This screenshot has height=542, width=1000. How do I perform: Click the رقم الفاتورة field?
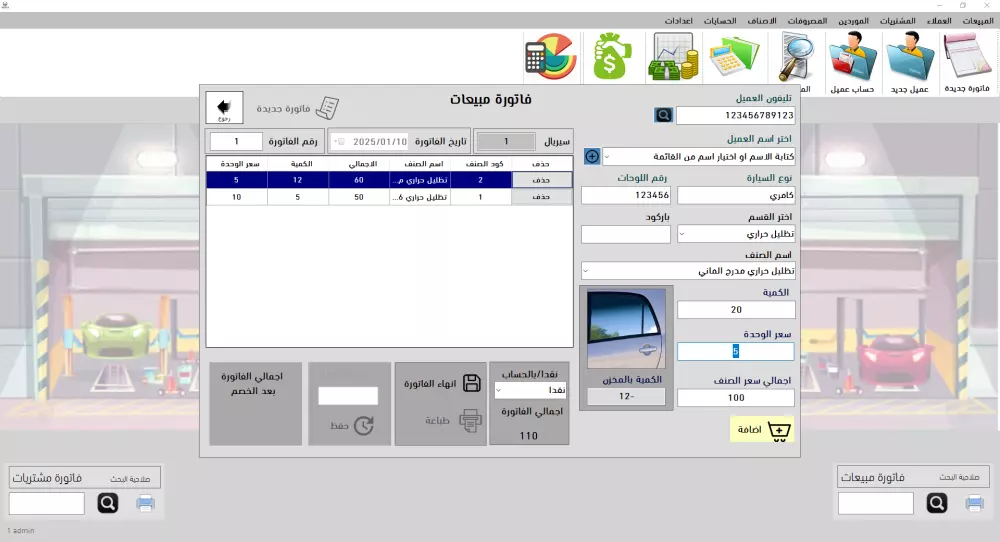(236, 142)
